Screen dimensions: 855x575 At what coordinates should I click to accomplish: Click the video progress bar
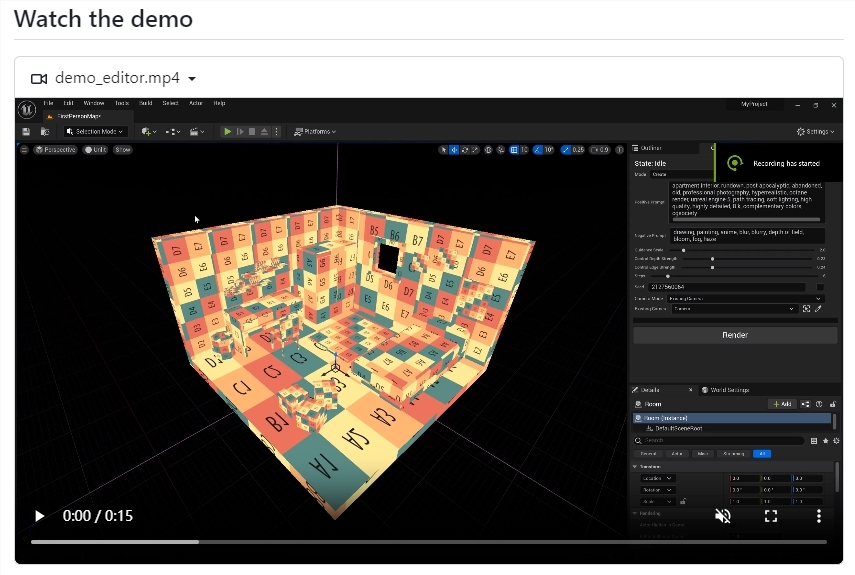pyautogui.click(x=428, y=542)
